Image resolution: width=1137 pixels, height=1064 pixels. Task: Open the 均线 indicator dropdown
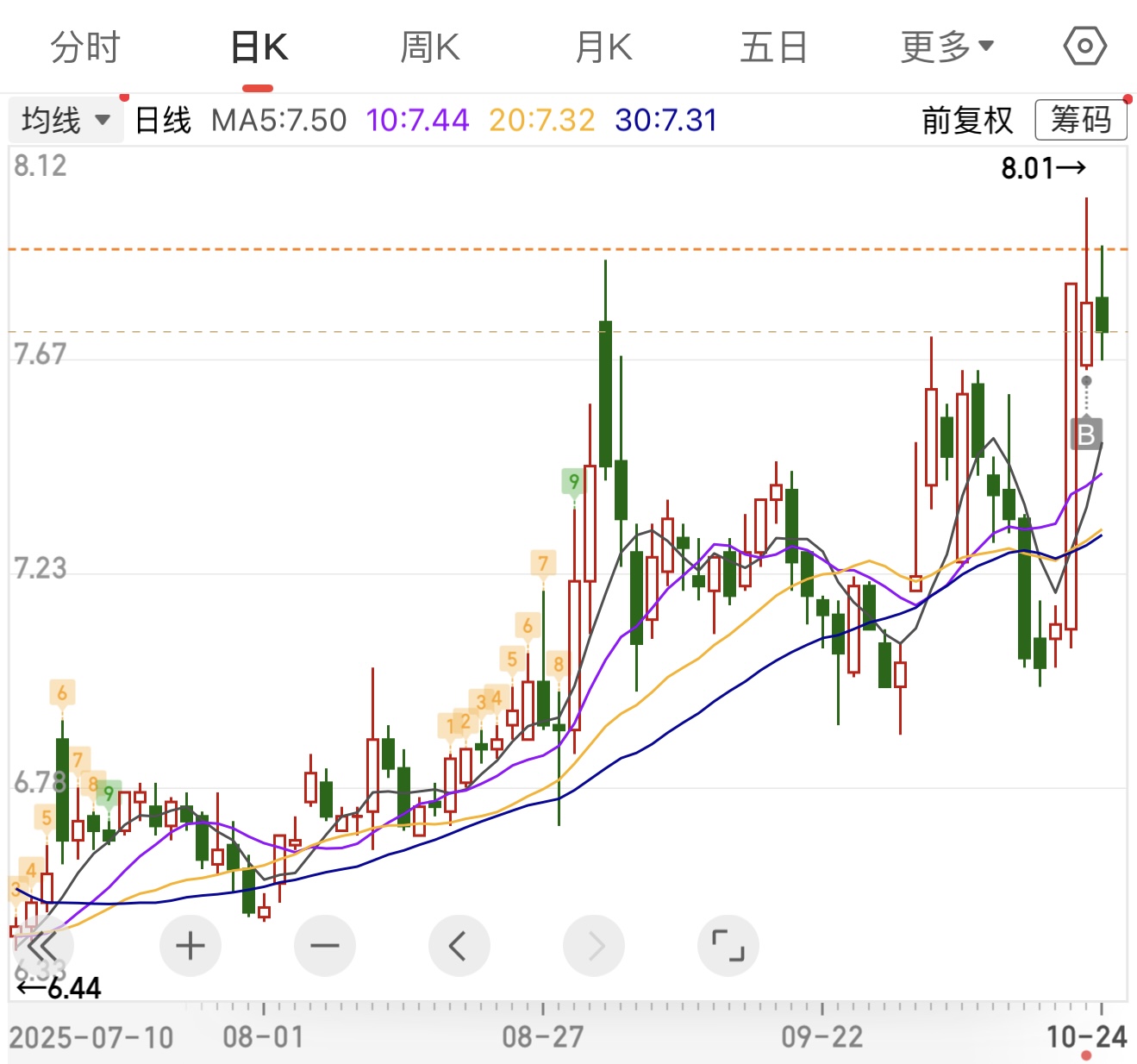(66, 120)
